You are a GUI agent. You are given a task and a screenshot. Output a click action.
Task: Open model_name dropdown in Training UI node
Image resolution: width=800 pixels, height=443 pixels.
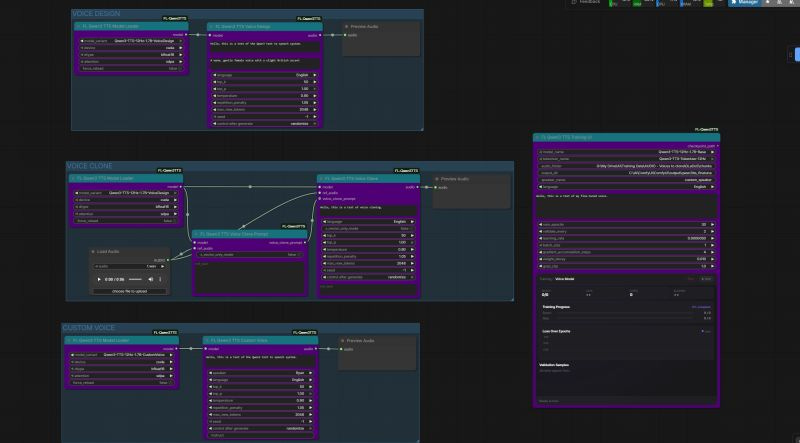click(627, 152)
